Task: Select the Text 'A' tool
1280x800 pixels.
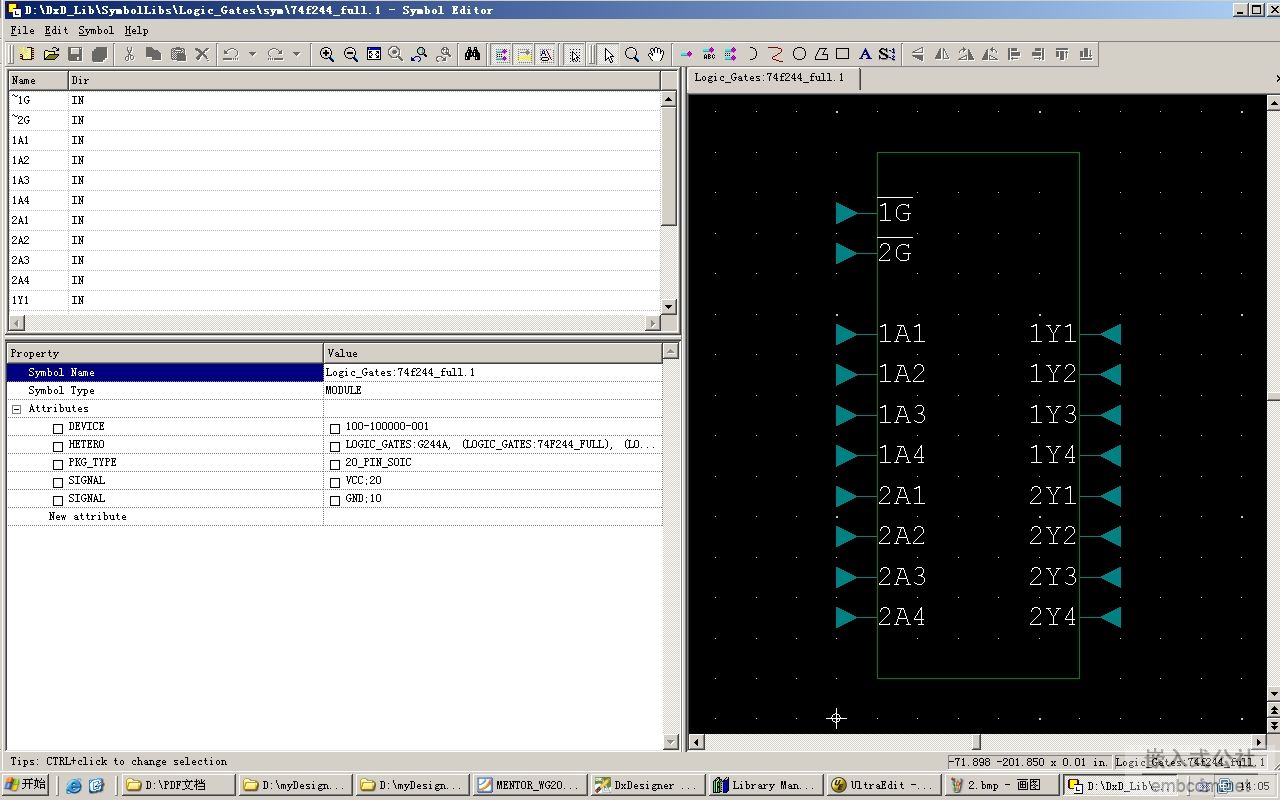Action: [865, 54]
